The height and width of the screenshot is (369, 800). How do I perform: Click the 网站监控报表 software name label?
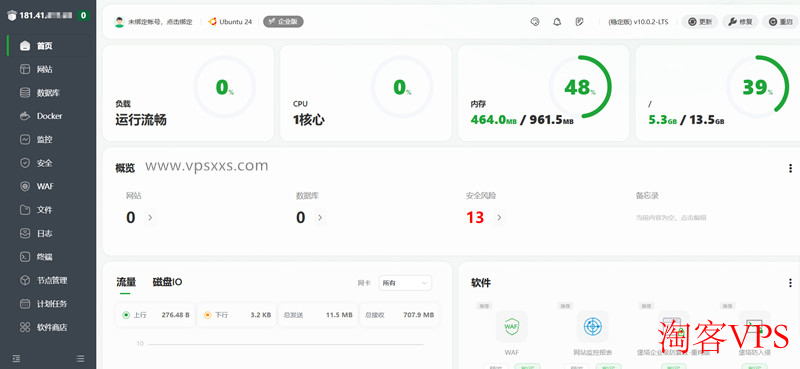coord(592,352)
